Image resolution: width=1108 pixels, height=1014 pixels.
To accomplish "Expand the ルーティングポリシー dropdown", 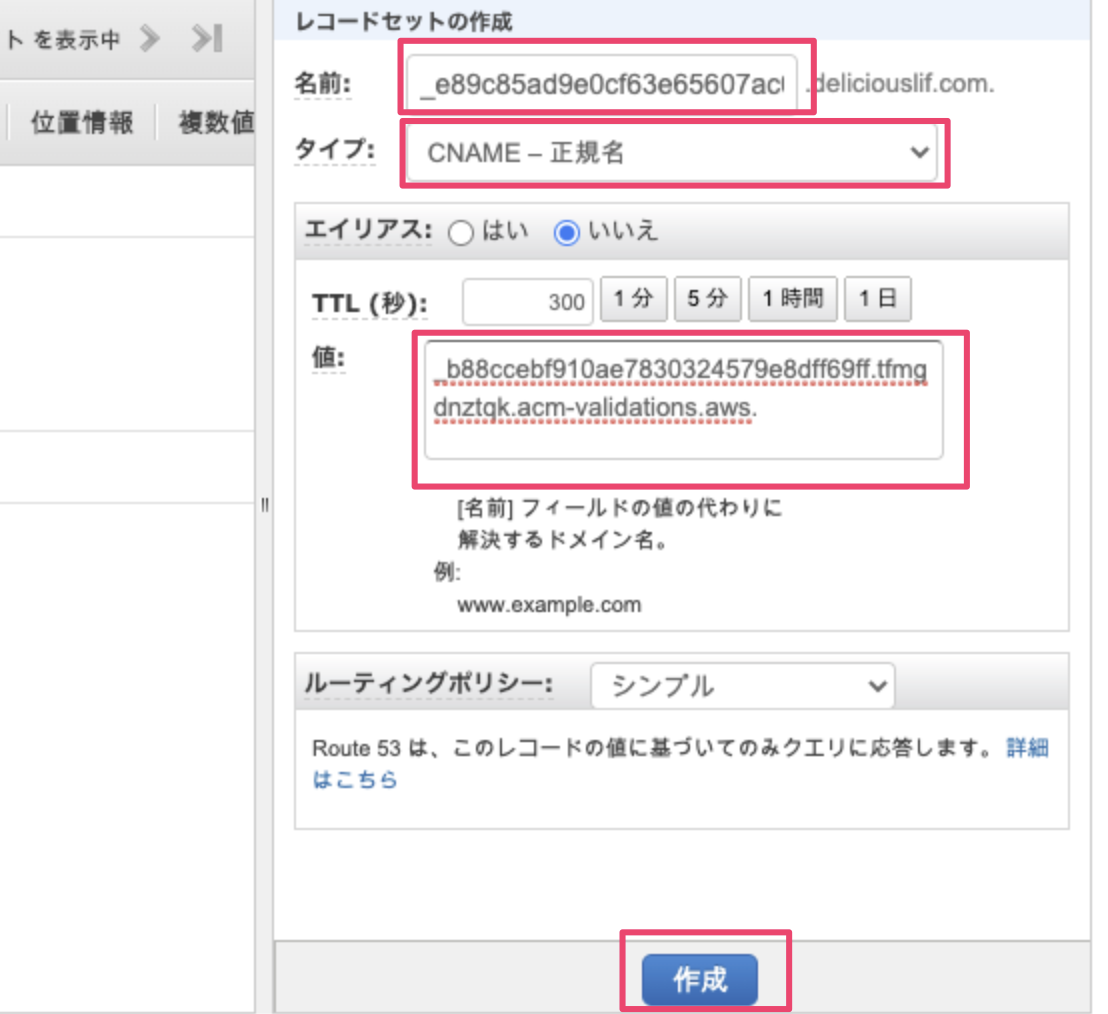I will click(x=742, y=686).
